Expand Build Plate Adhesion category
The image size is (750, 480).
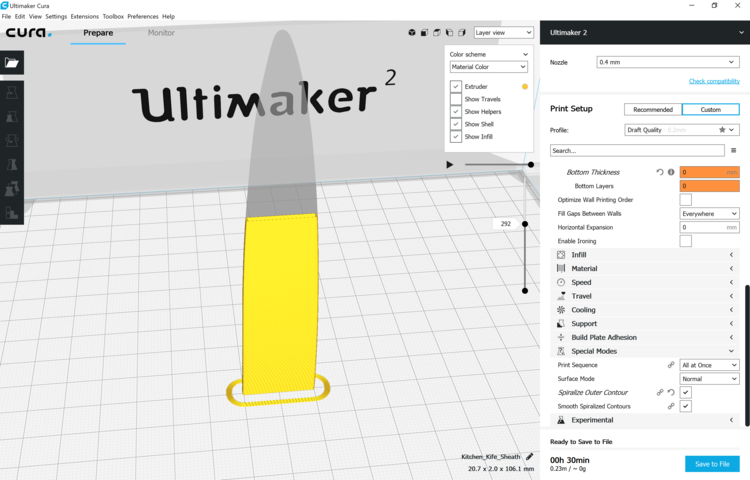click(x=645, y=337)
